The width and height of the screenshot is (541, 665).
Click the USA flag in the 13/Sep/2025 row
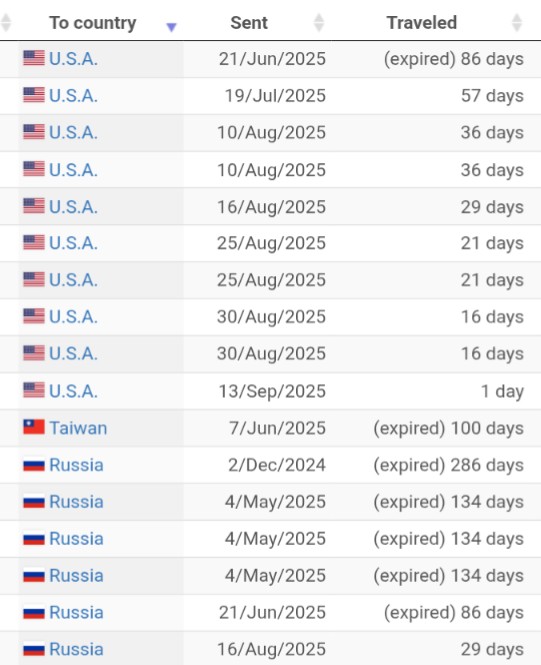[34, 390]
